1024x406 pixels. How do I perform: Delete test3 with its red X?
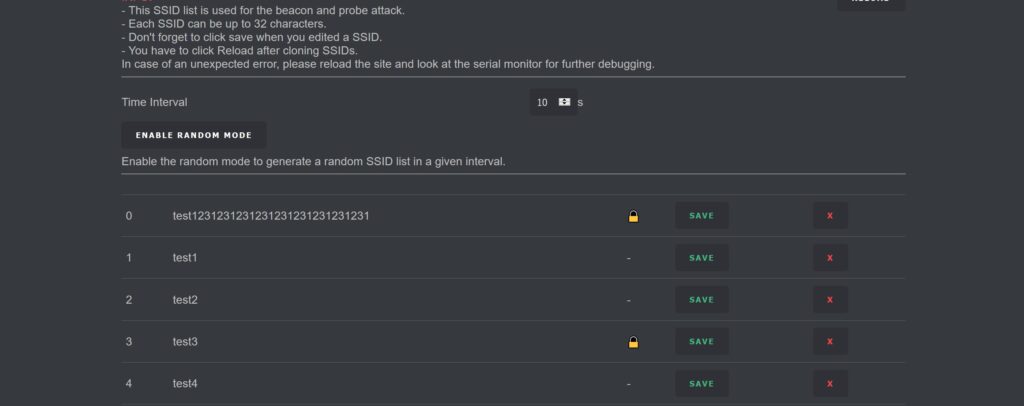pyautogui.click(x=830, y=341)
